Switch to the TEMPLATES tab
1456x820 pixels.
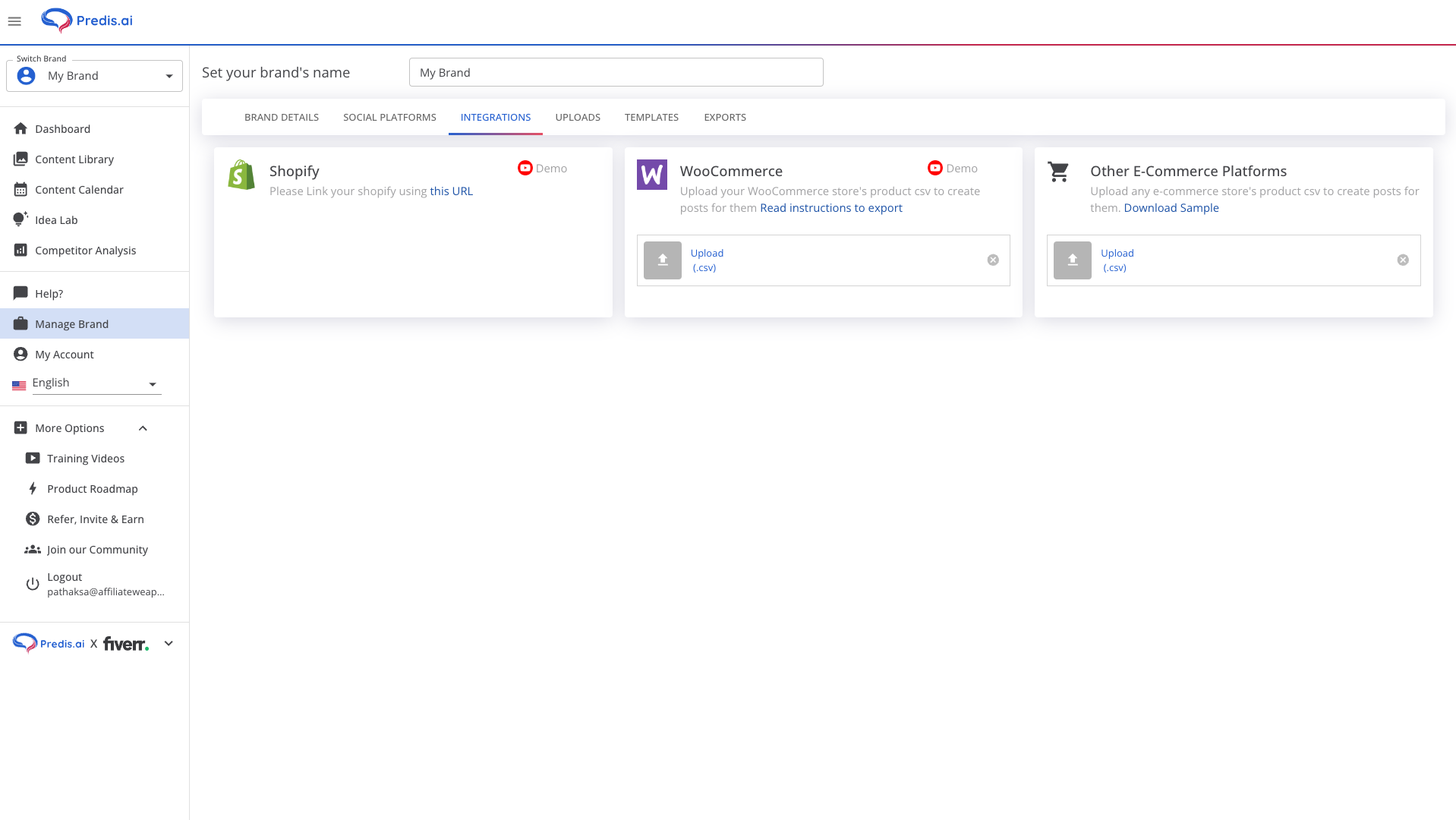click(x=651, y=117)
